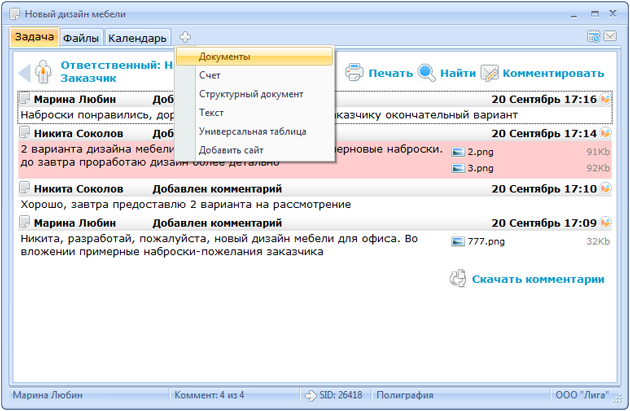Click date 20 Сентябрь 17:10
This screenshot has height=411, width=630.
click(544, 189)
